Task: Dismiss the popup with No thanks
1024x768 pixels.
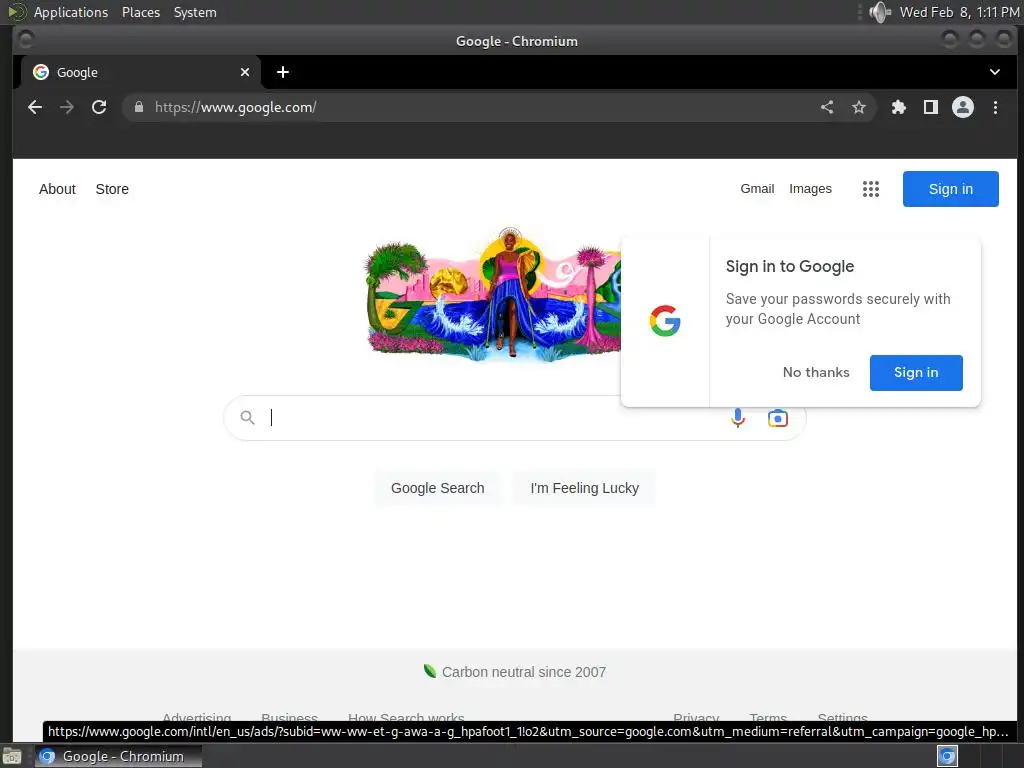Action: [x=816, y=372]
